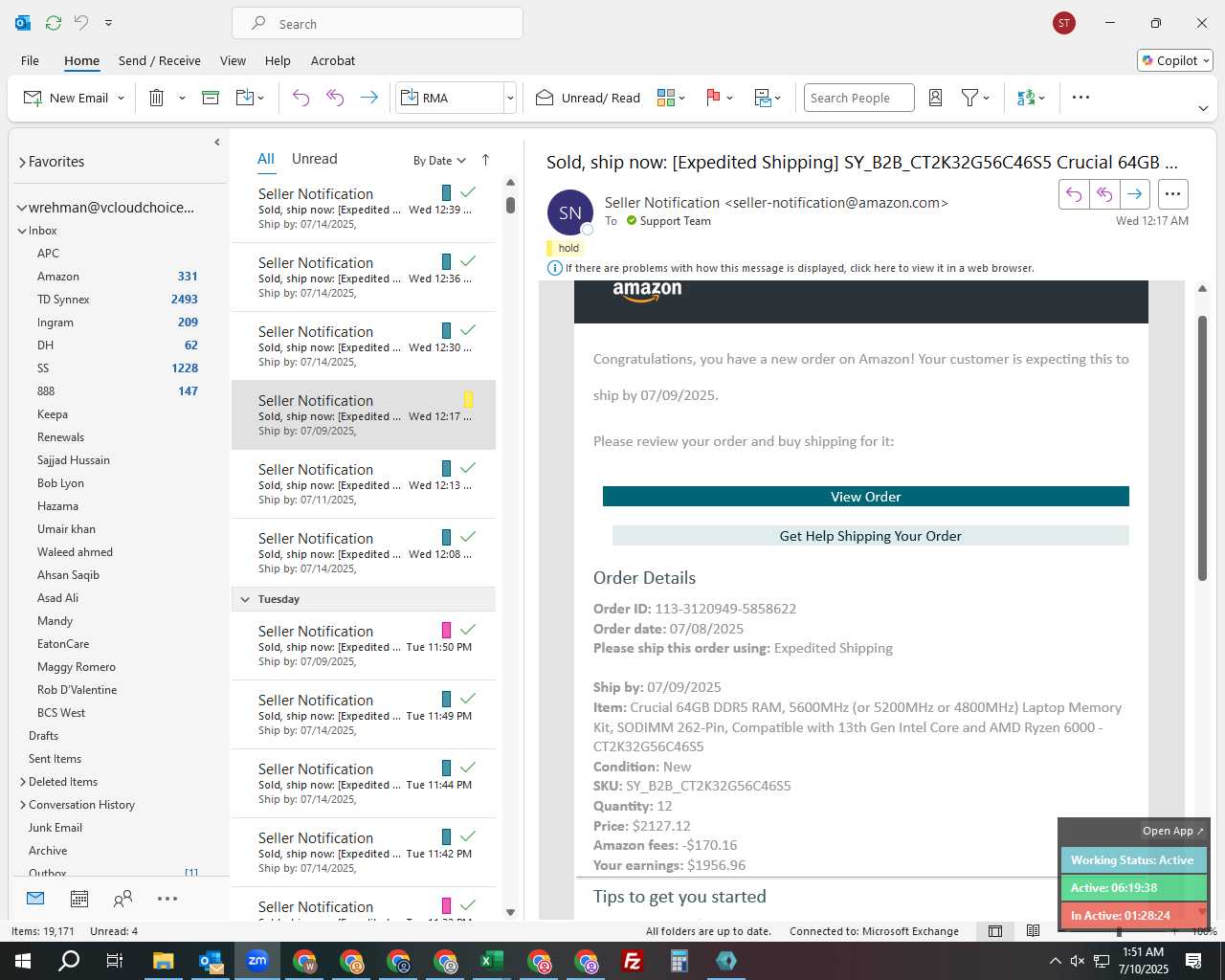Open Mail view icon in navigation bar
This screenshot has width=1225, height=980.
[35, 899]
